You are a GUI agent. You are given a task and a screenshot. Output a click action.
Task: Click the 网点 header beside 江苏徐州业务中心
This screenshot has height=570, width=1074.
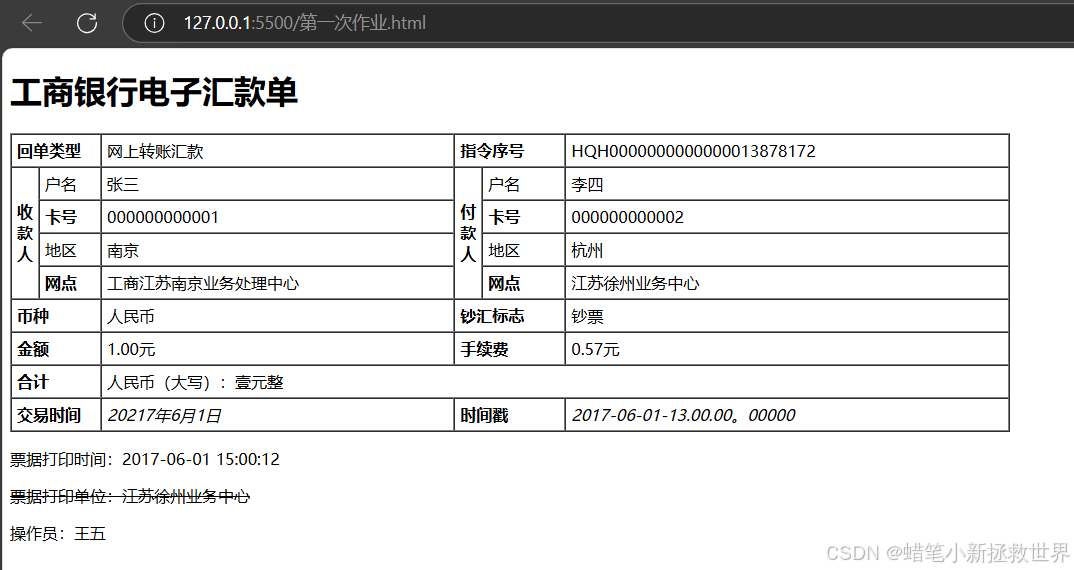click(523, 283)
